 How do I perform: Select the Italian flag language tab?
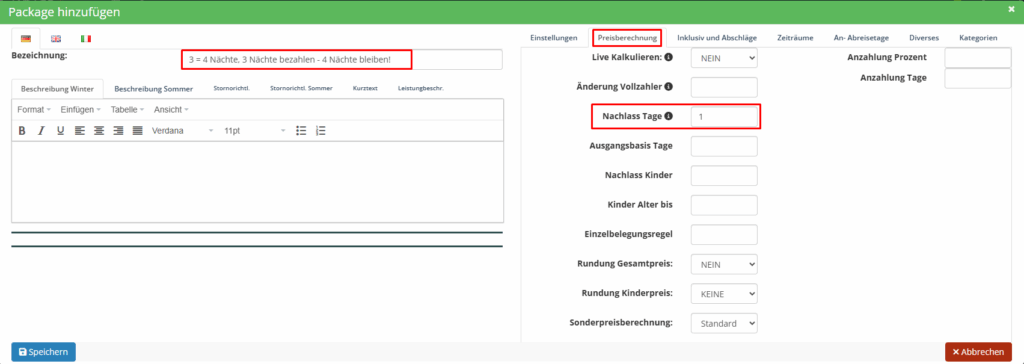tap(86, 39)
